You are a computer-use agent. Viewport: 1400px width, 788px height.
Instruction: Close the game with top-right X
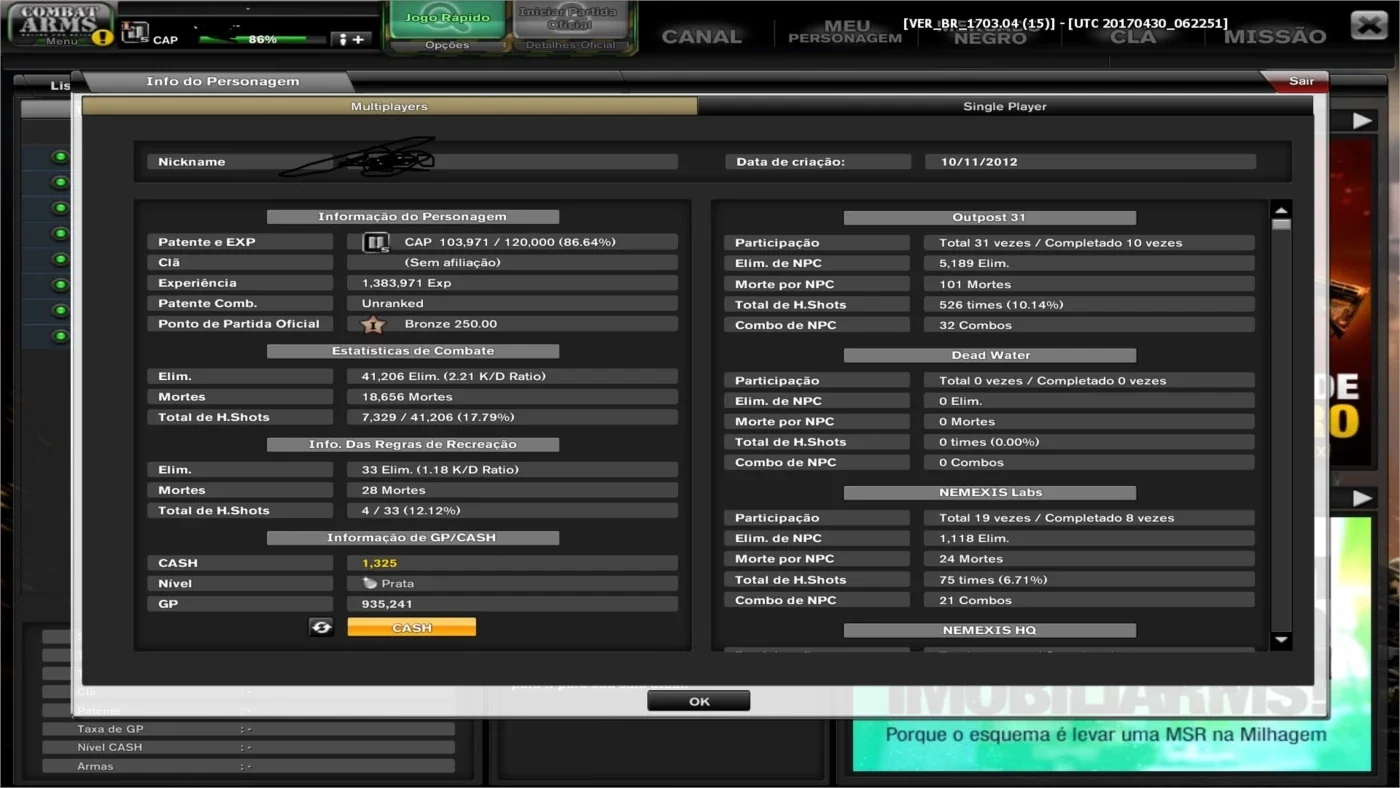1368,24
